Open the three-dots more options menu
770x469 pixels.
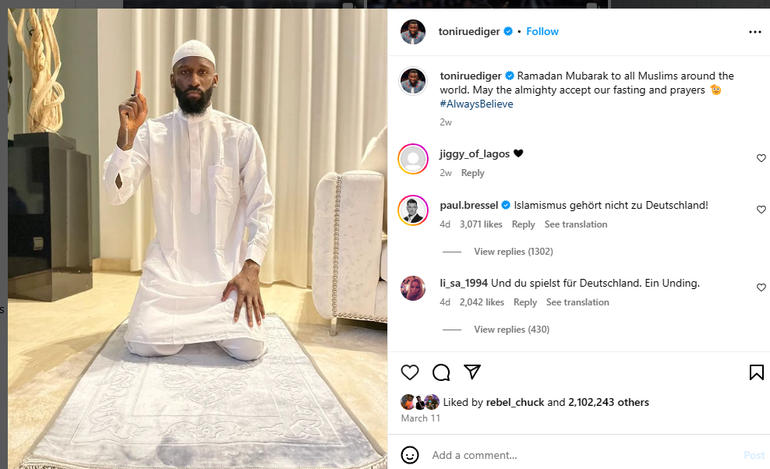(755, 32)
